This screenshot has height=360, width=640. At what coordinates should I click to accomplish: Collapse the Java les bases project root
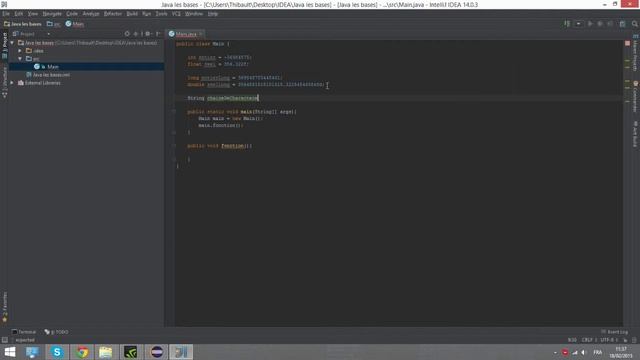[x=12, y=43]
